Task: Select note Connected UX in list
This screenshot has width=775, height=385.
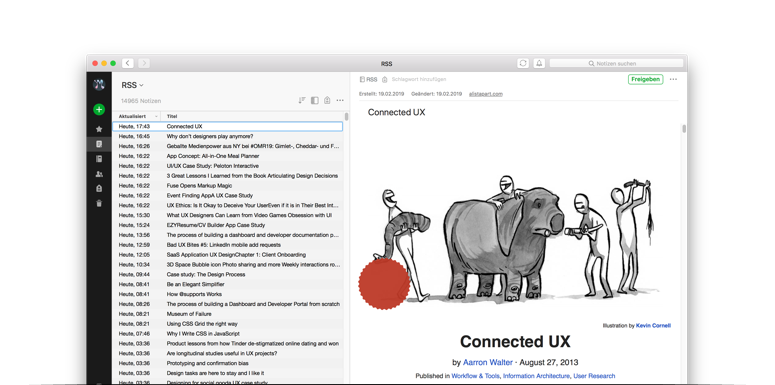Action: (x=227, y=127)
